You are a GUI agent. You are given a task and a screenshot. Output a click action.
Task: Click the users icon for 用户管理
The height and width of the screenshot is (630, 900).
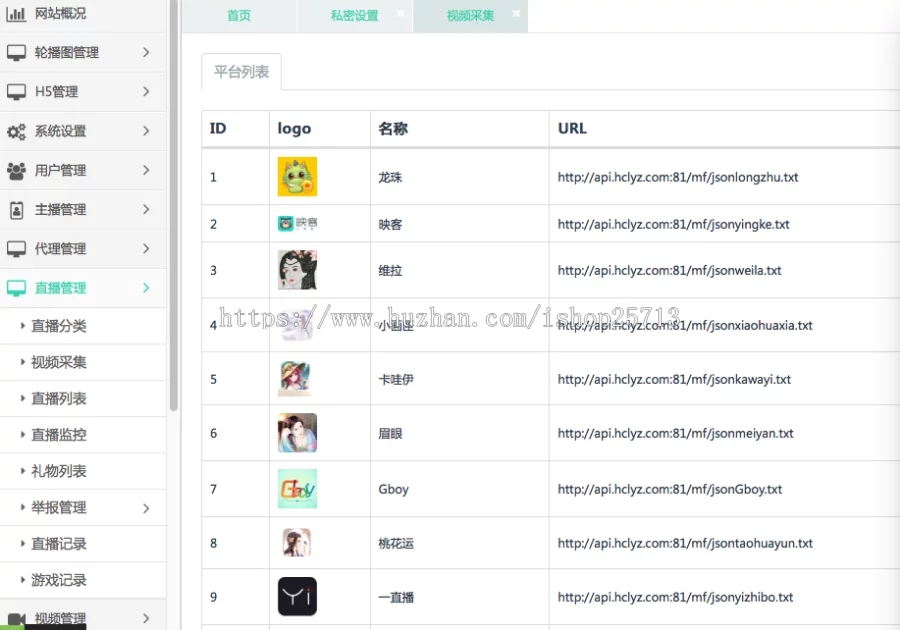click(16, 170)
